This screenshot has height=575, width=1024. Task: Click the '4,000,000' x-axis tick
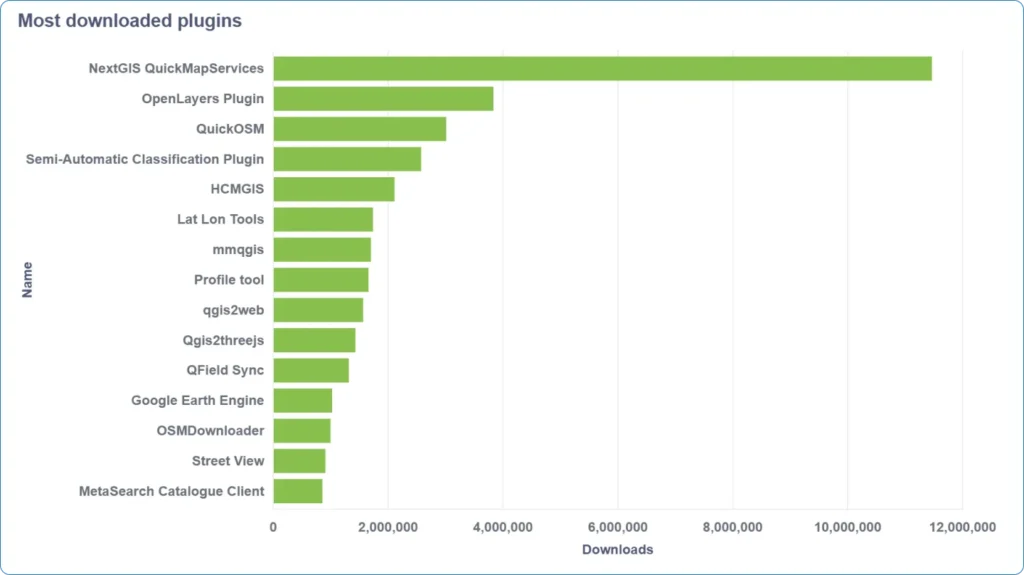tap(503, 527)
